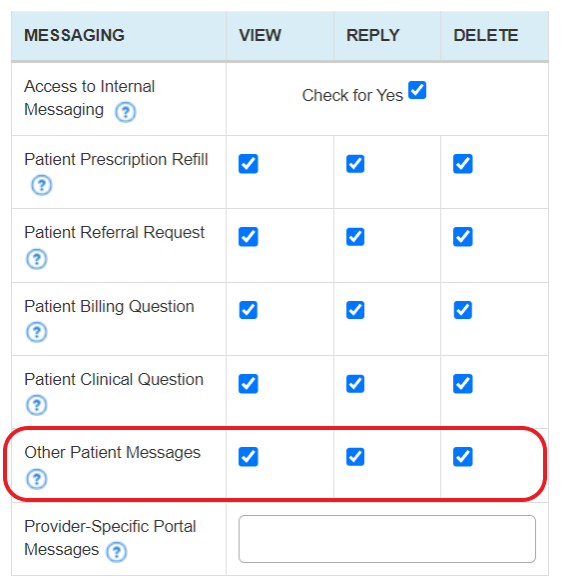Toggle Delete checkbox for Patient Referral Request
Image resolution: width=566 pixels, height=588 pixels.
click(x=463, y=237)
